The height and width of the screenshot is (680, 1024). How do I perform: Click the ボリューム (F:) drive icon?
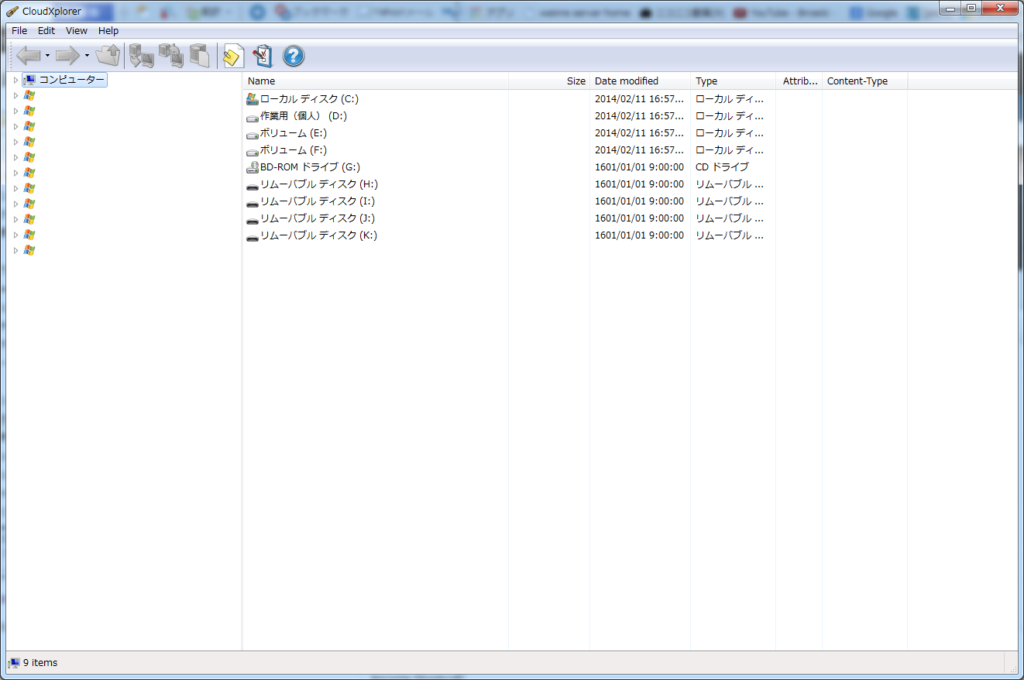point(252,151)
